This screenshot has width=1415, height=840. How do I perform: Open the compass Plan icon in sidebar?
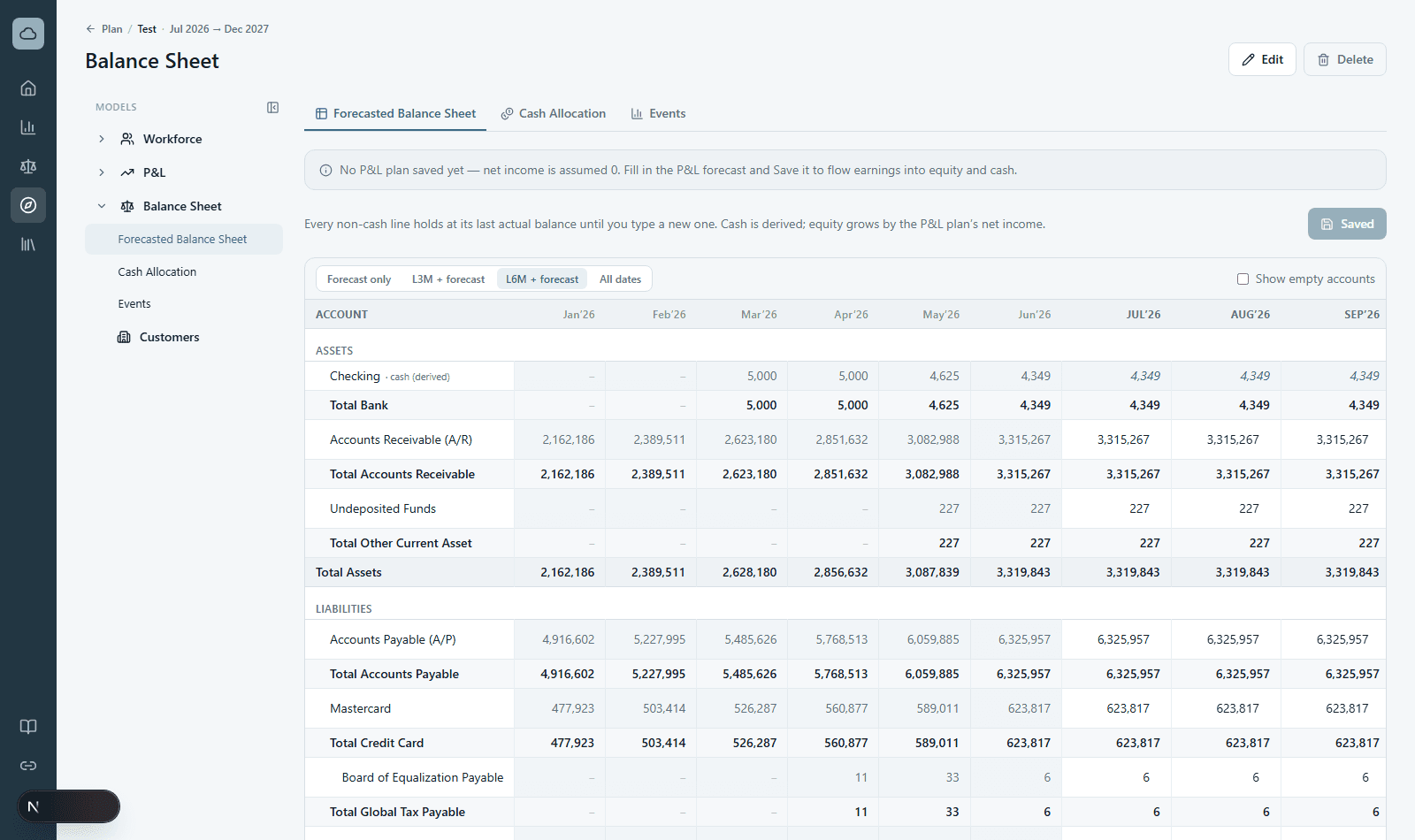tap(28, 205)
